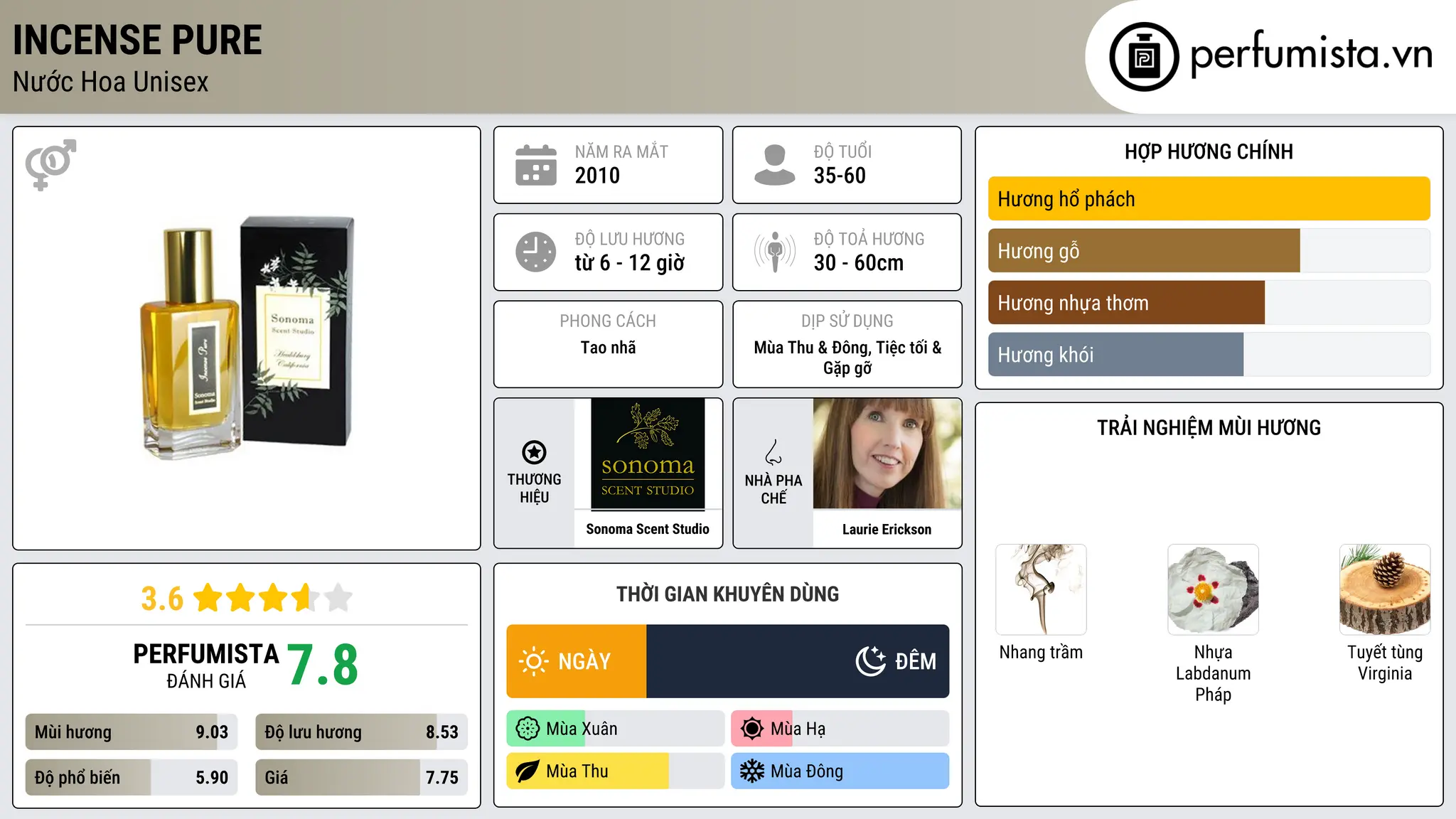Click the style value Tao nhã
The height and width of the screenshot is (819, 1456).
point(608,348)
